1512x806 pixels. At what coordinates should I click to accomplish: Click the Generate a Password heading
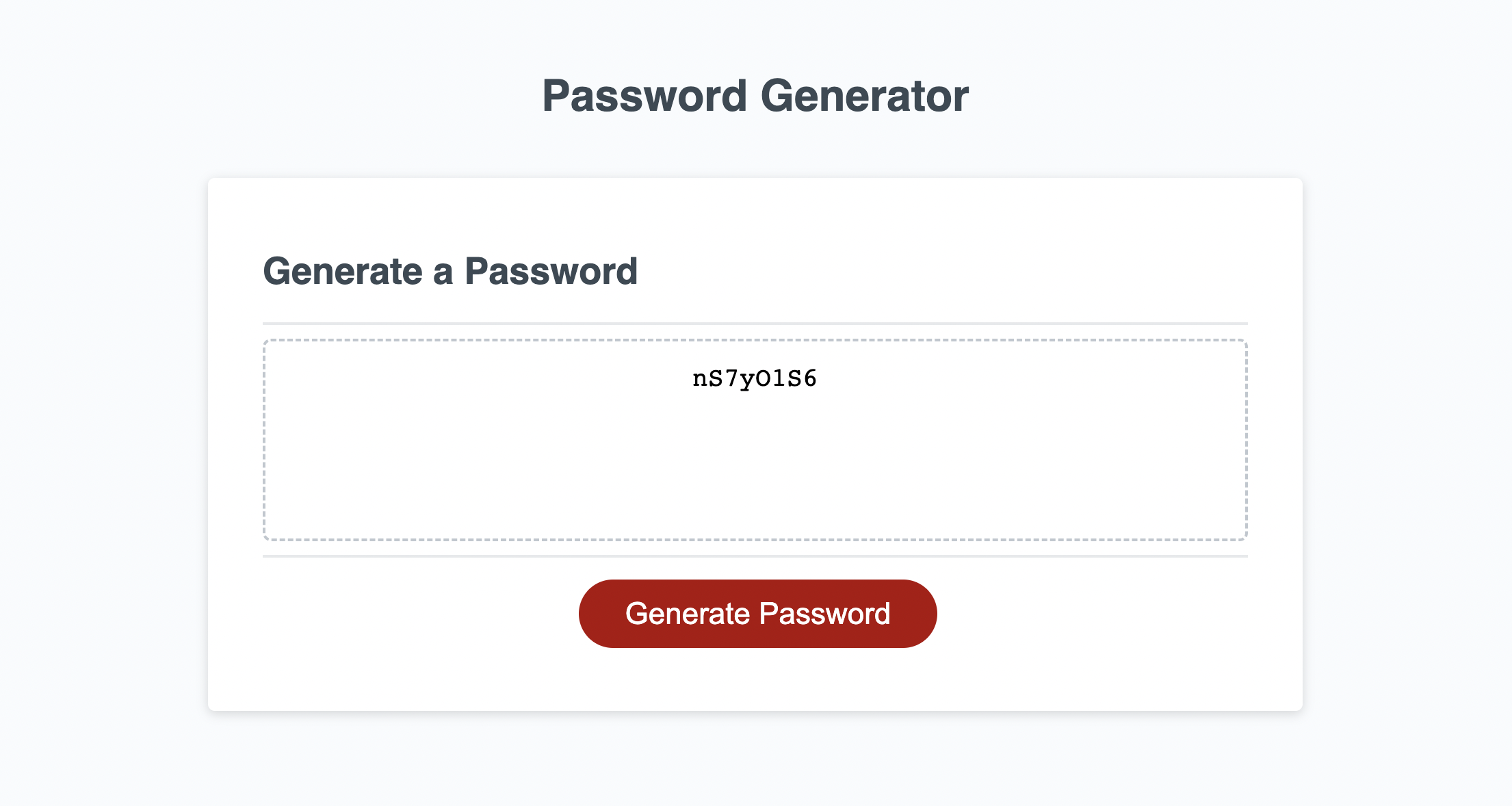[x=451, y=271]
